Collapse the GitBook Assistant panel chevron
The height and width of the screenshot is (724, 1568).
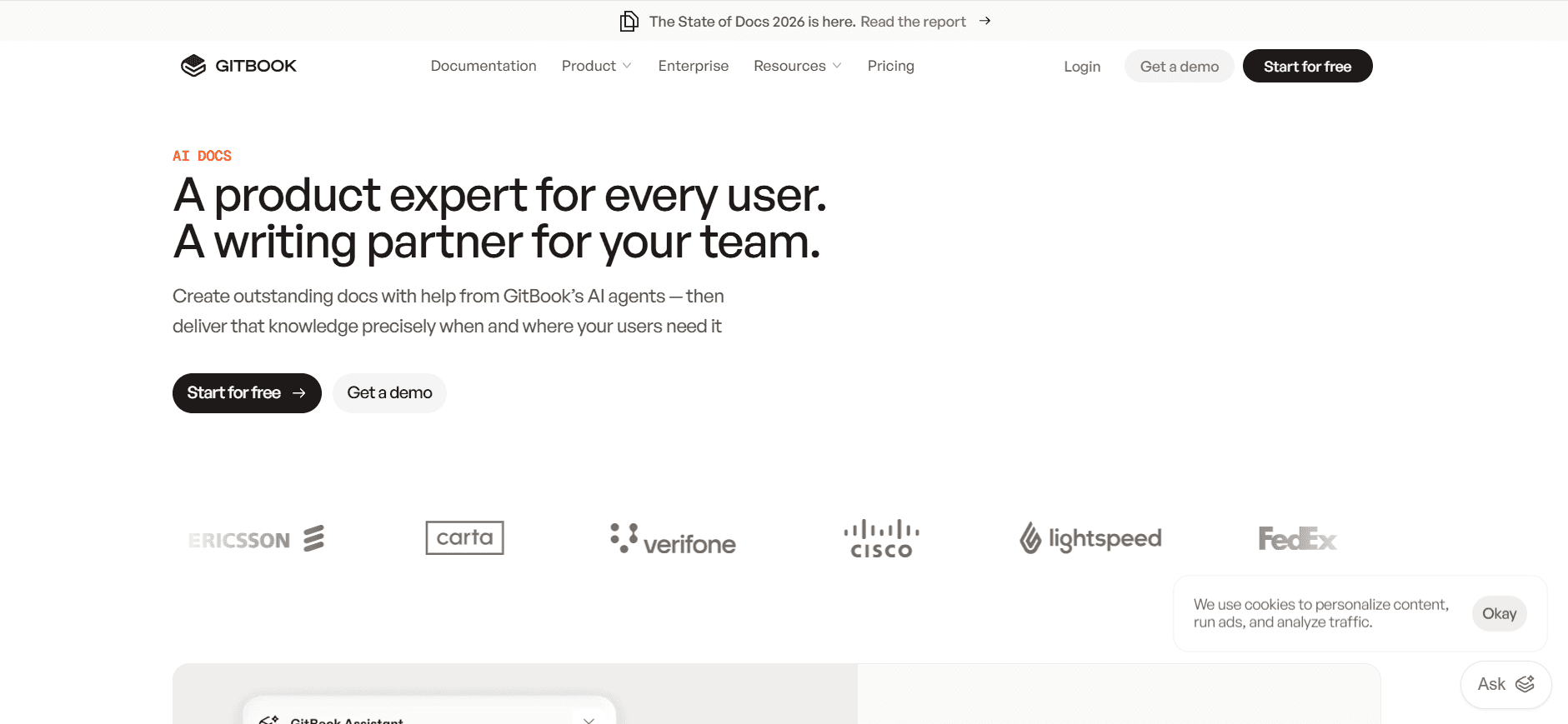(589, 720)
